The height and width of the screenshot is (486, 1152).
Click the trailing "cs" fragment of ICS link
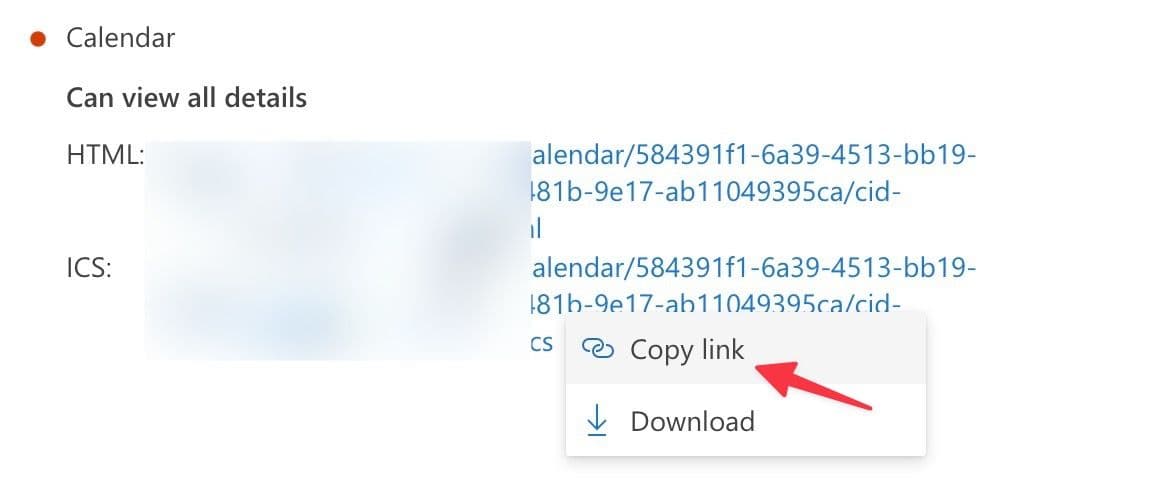[x=542, y=343]
